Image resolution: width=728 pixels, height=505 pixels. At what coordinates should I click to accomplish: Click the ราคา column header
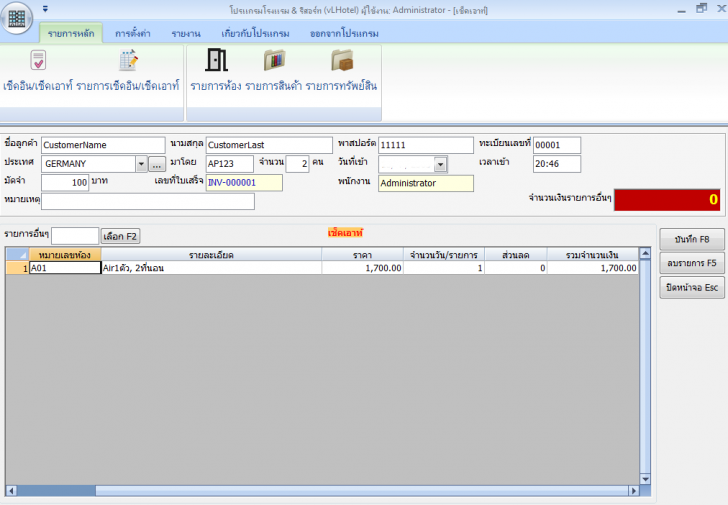point(362,255)
